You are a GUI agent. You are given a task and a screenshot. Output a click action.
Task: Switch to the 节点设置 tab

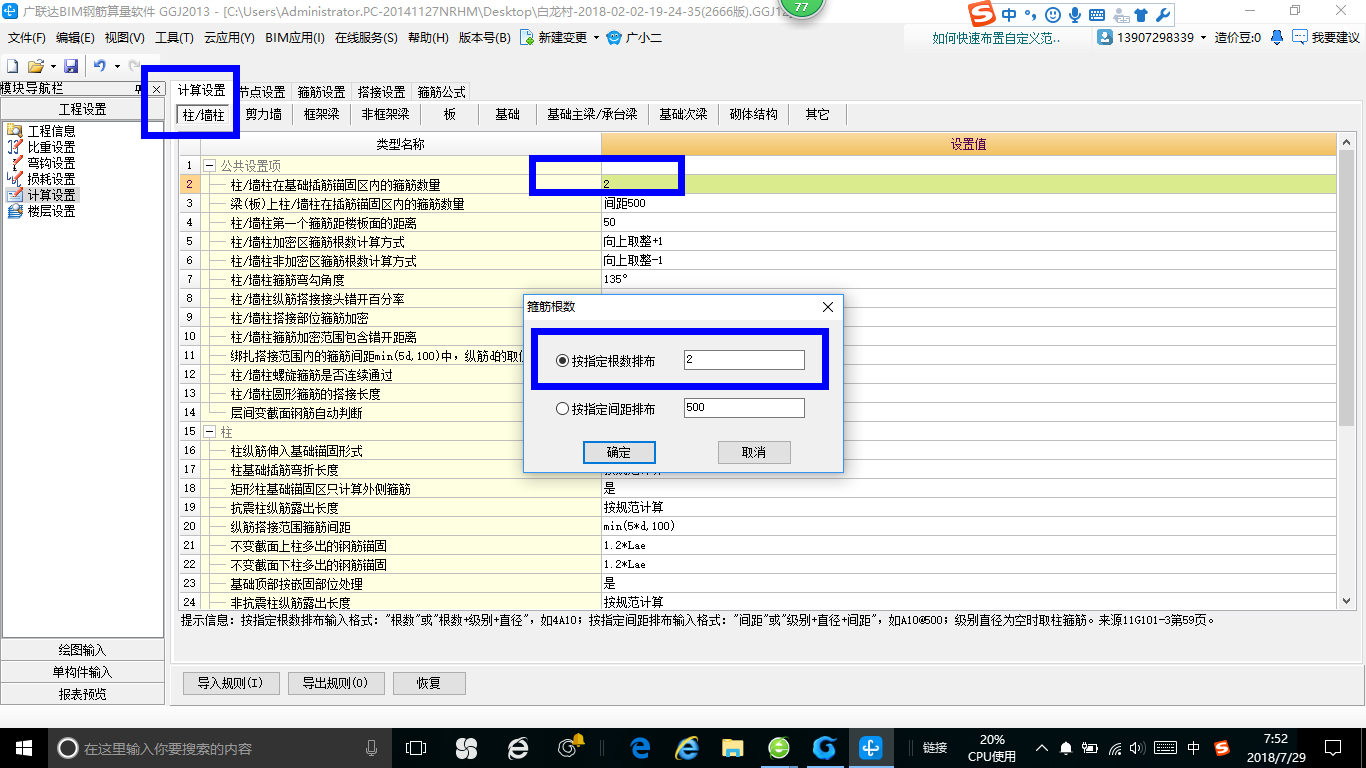tap(262, 92)
